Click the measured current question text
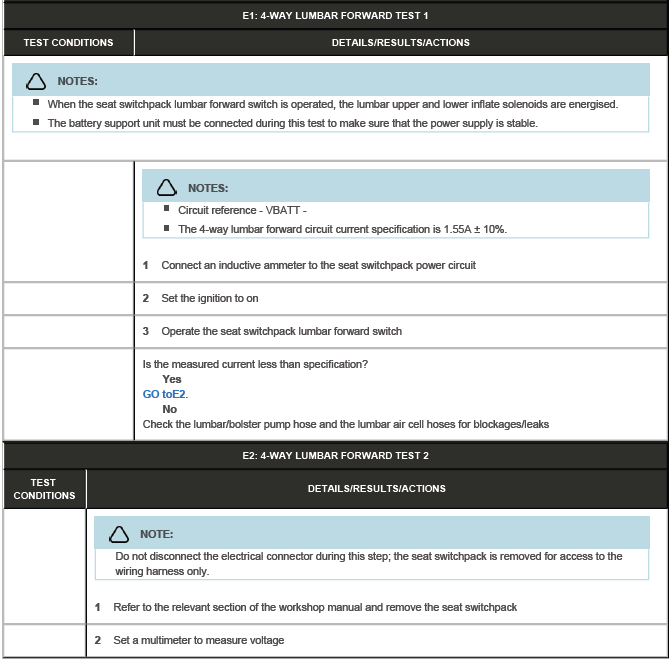Viewport: 672px width, 661px height. (255, 364)
